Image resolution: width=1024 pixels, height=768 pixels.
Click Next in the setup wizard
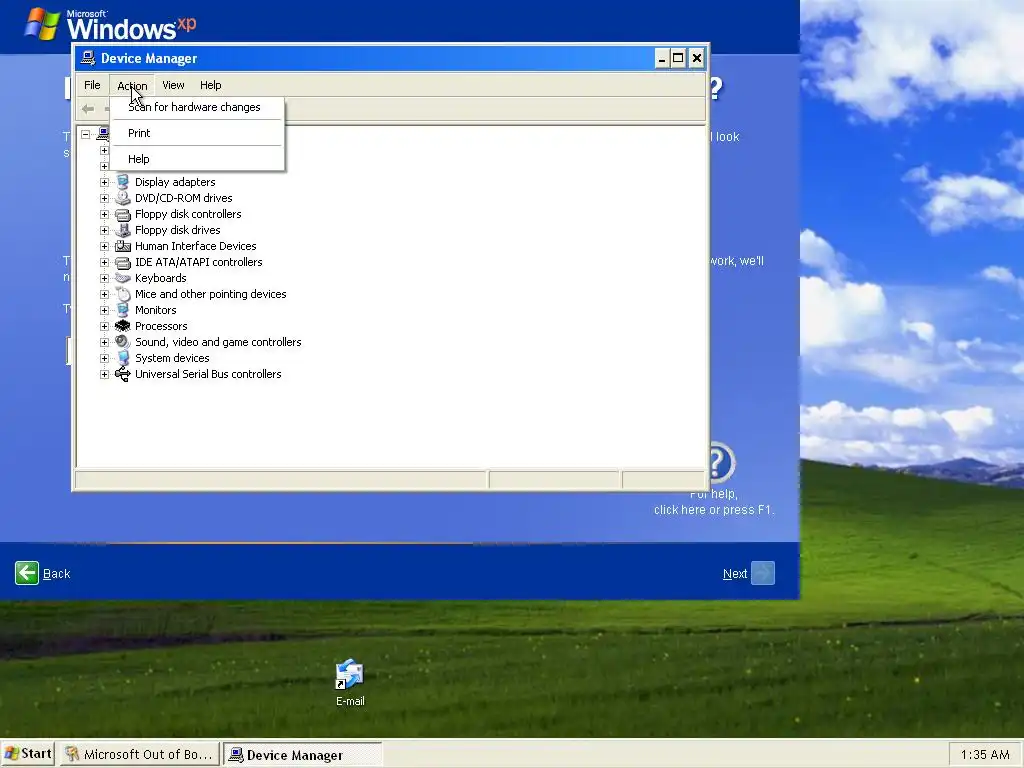[735, 573]
